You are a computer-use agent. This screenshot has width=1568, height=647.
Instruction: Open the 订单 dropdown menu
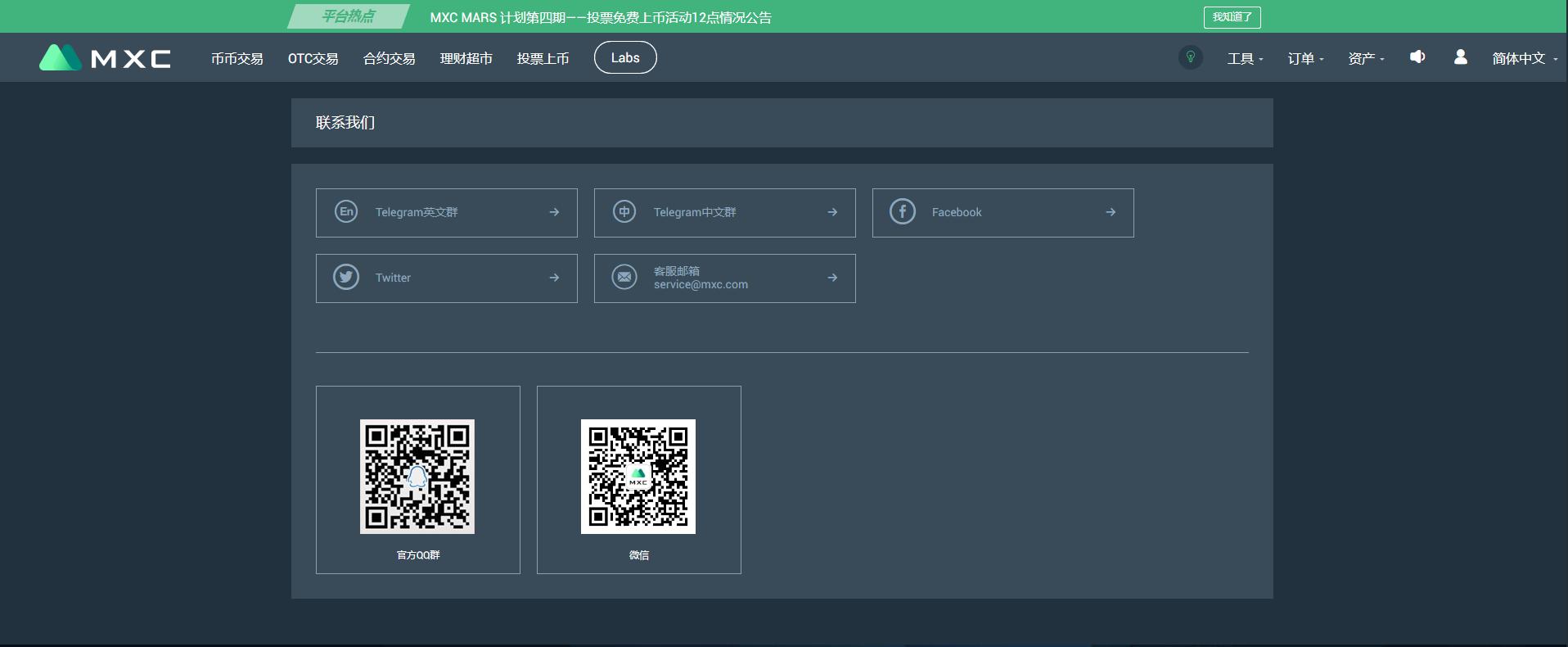(x=1305, y=58)
